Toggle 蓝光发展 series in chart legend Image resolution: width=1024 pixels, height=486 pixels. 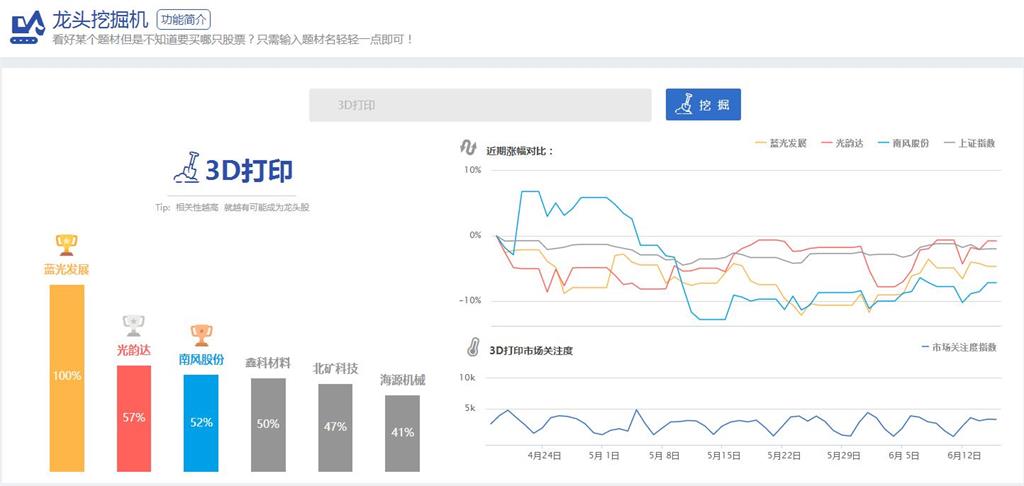(780, 143)
